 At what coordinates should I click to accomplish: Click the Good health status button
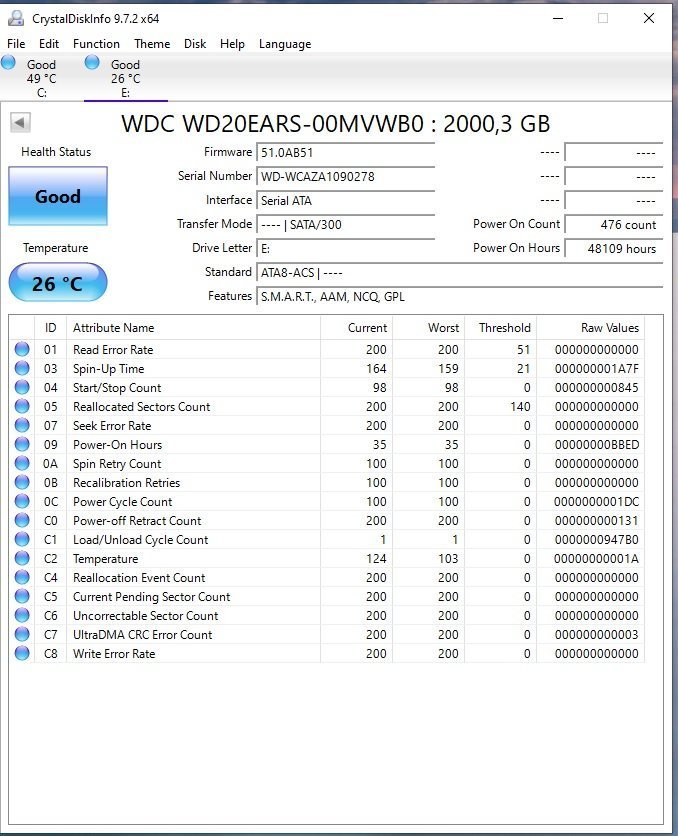point(58,196)
